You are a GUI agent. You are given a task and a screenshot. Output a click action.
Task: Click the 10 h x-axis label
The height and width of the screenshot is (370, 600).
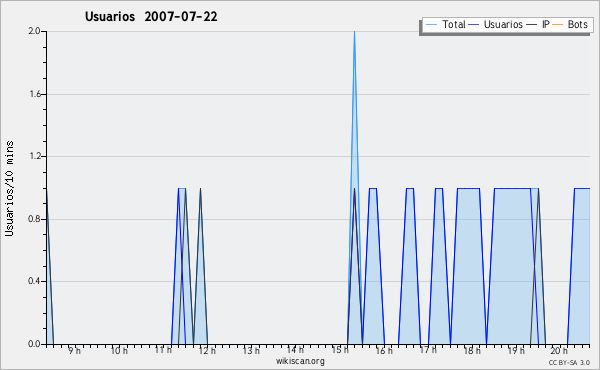point(119,350)
